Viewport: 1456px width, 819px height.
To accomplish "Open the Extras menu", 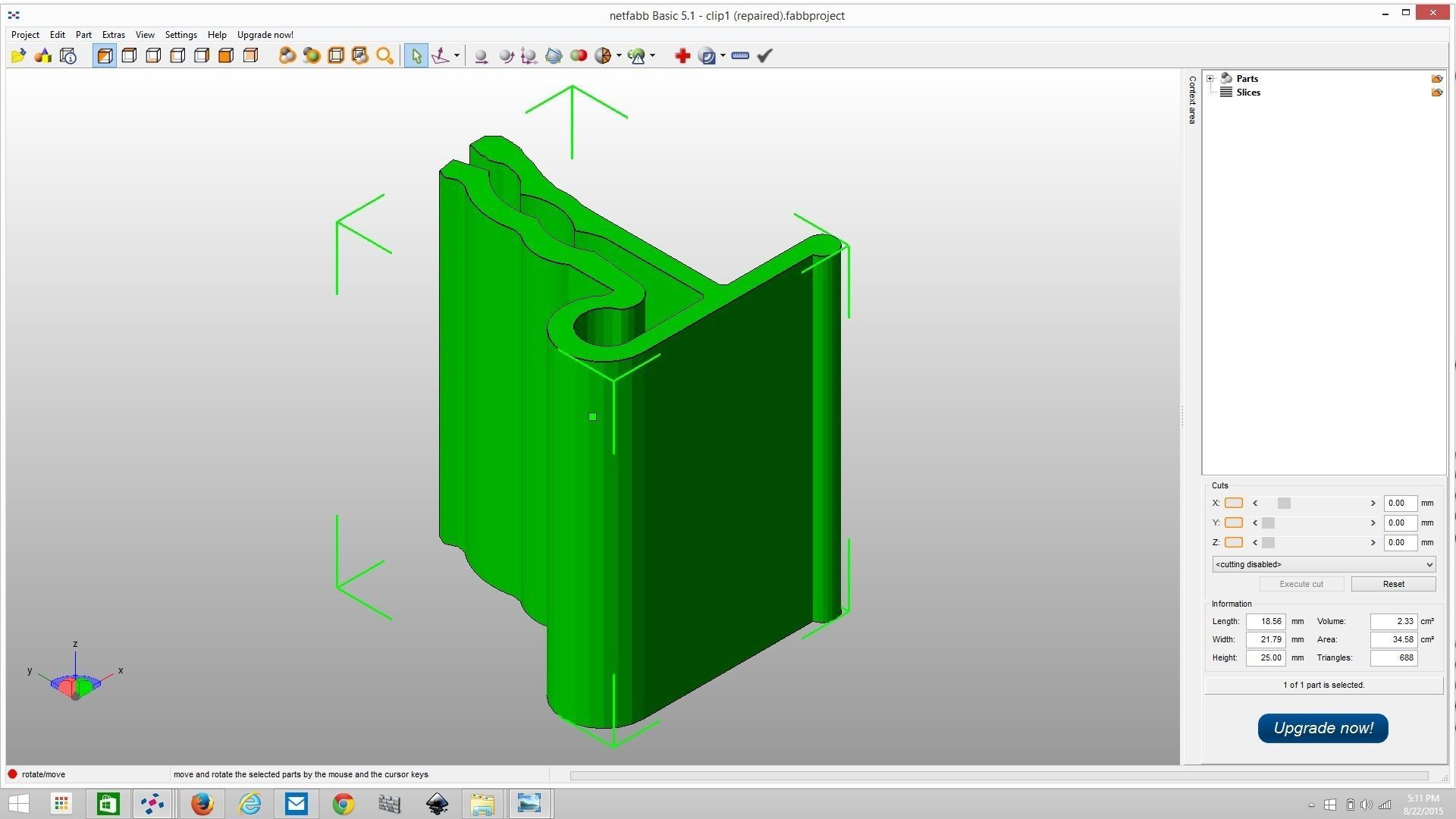I will (x=113, y=35).
